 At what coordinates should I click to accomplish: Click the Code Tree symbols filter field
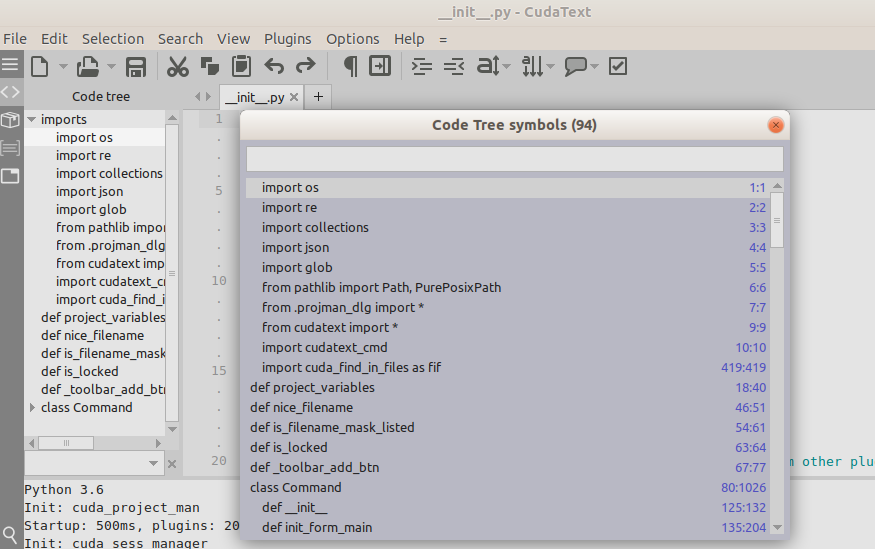tap(514, 159)
